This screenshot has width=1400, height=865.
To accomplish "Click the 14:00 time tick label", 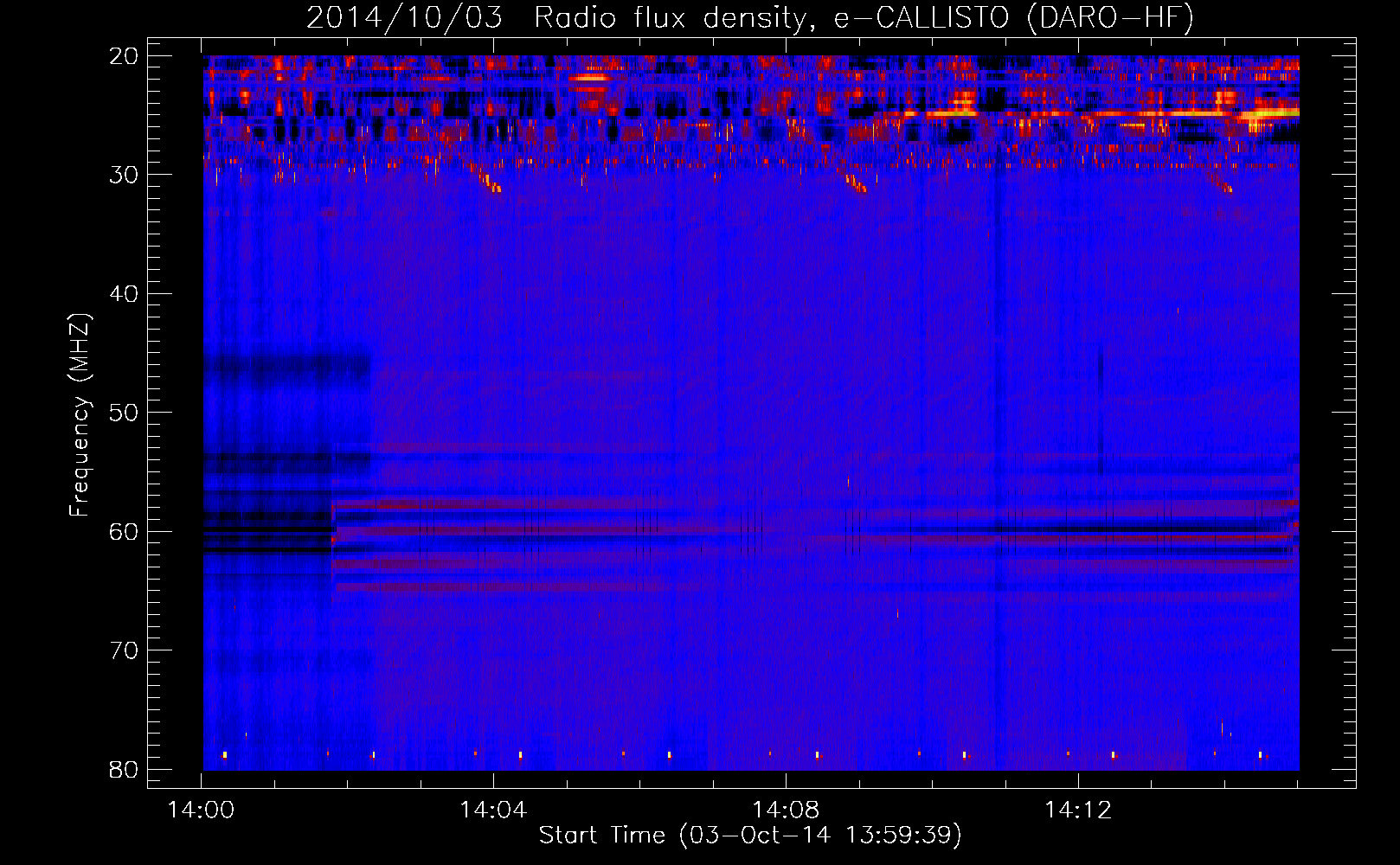I will coord(201,811).
